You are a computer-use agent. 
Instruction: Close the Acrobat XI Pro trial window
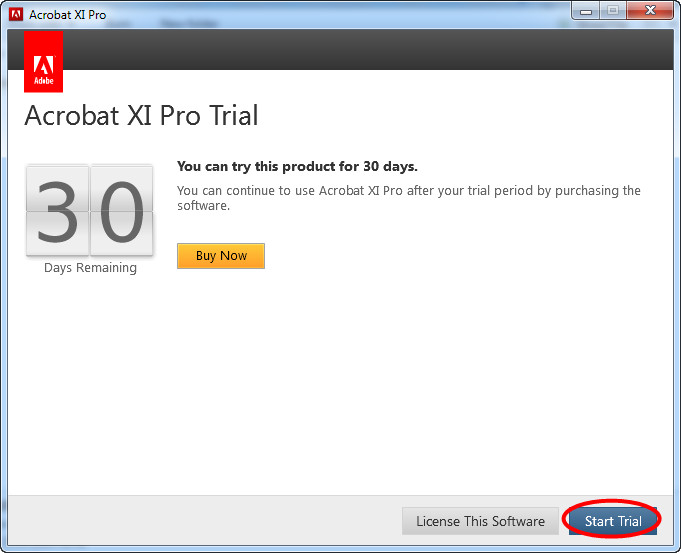click(650, 11)
